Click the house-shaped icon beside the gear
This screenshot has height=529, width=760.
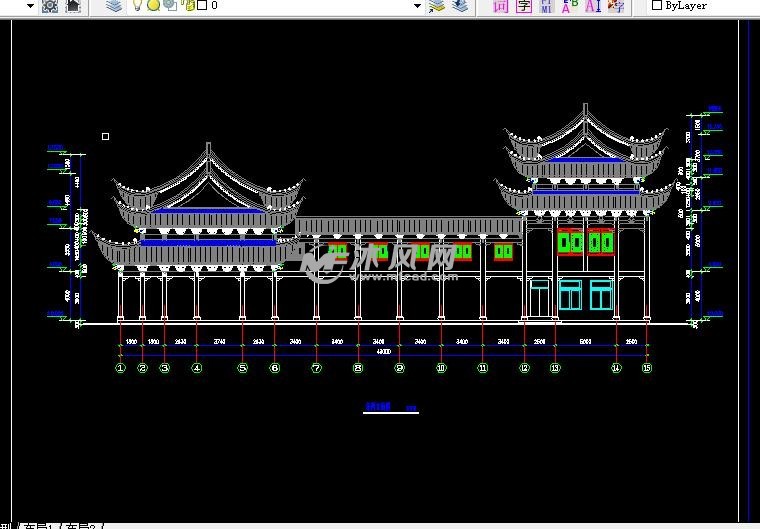click(72, 6)
